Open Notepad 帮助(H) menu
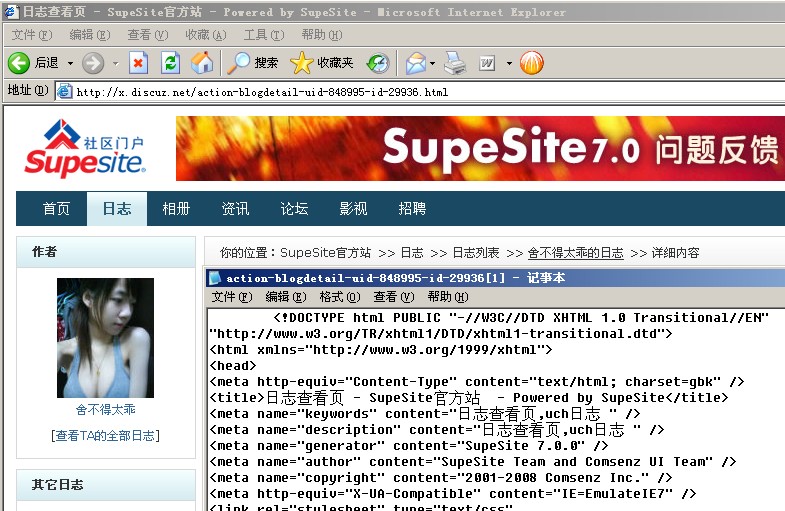Viewport: 785px width, 511px height. [448, 297]
